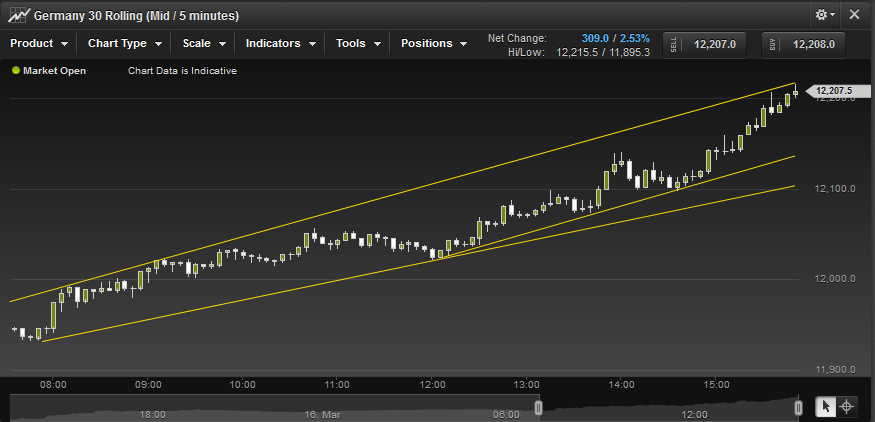Click the 06:00 label in navigator
This screenshot has height=422, width=875.
(506, 415)
